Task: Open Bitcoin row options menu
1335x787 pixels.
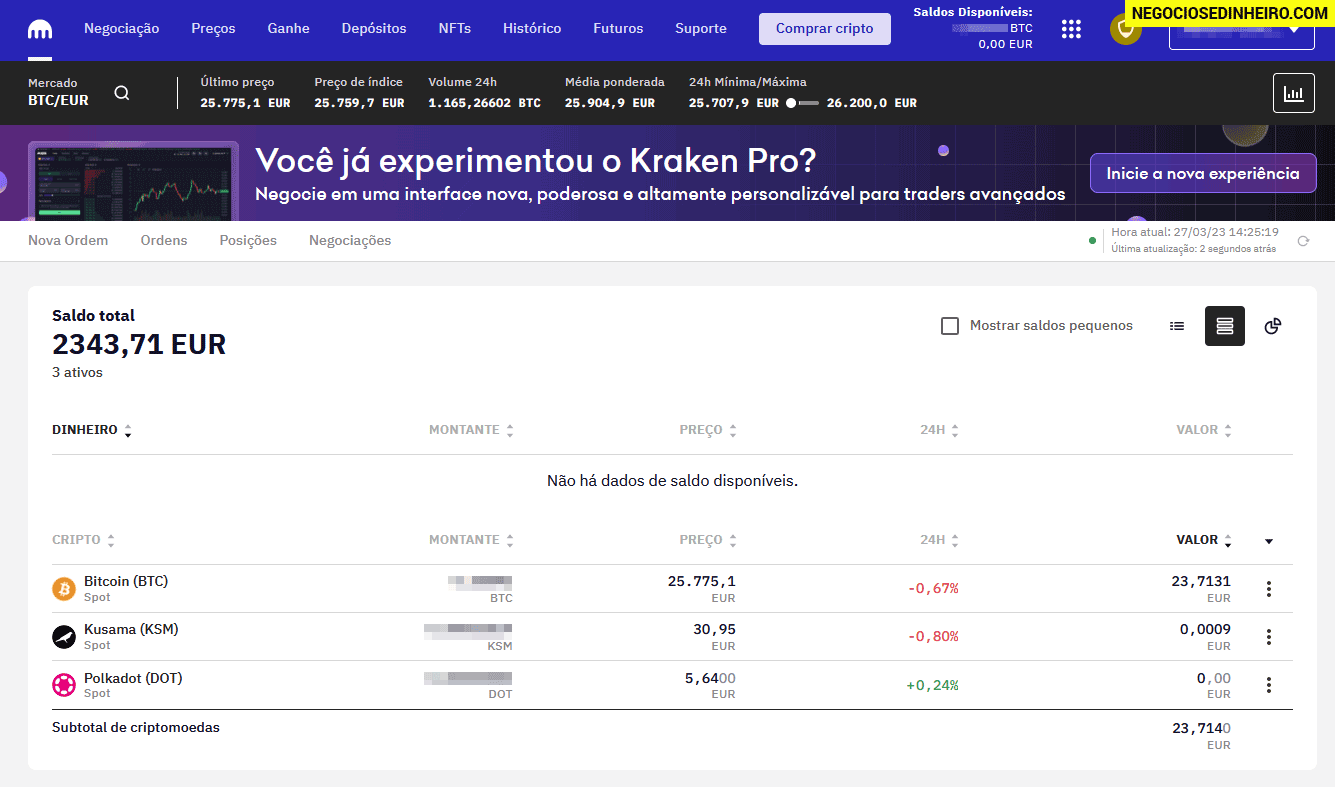Action: pos(1269,589)
